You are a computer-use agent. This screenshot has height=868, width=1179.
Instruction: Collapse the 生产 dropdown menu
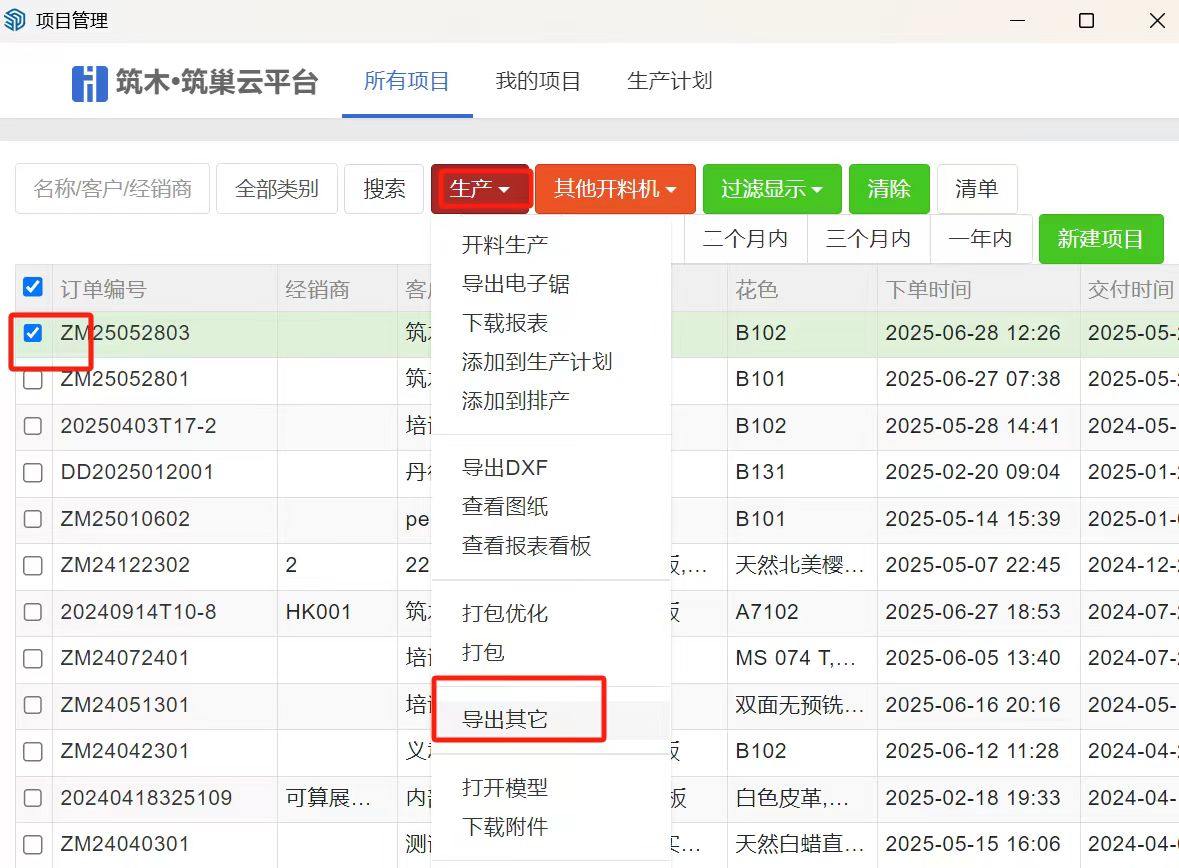[480, 189]
